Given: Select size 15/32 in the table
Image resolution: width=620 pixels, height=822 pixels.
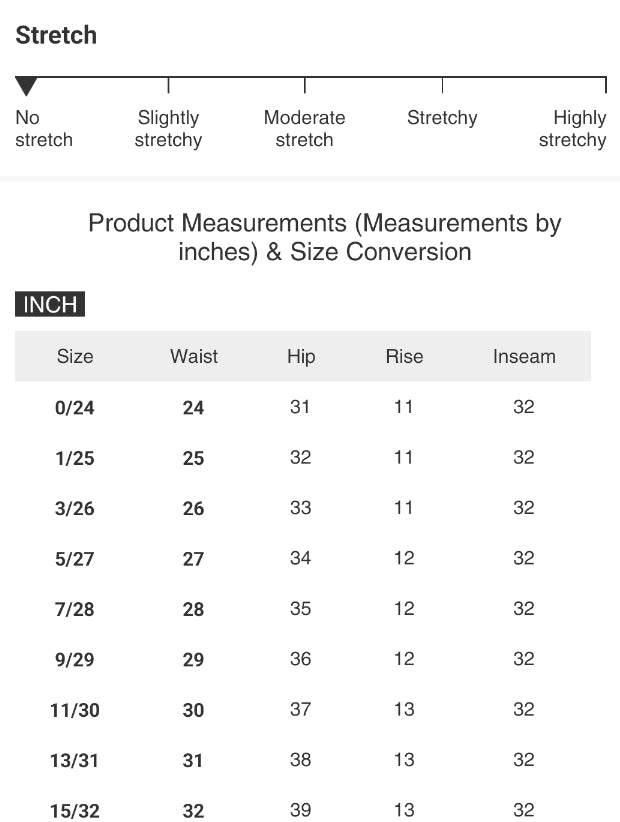Looking at the screenshot, I should [75, 811].
